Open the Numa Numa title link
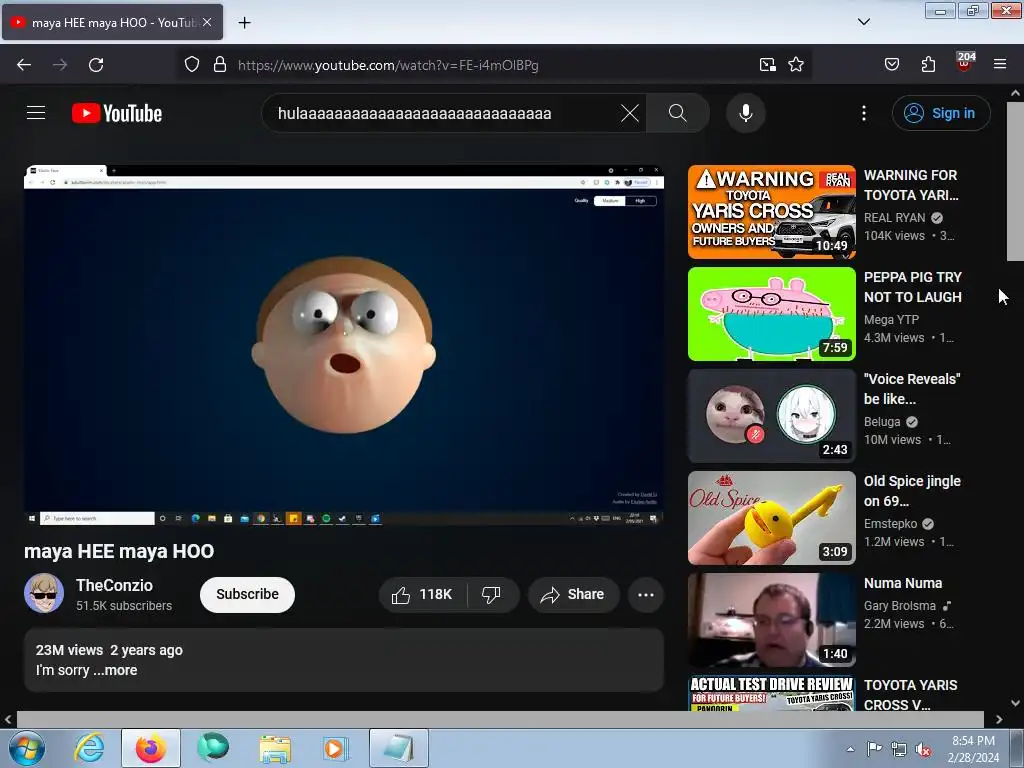 pyautogui.click(x=903, y=583)
